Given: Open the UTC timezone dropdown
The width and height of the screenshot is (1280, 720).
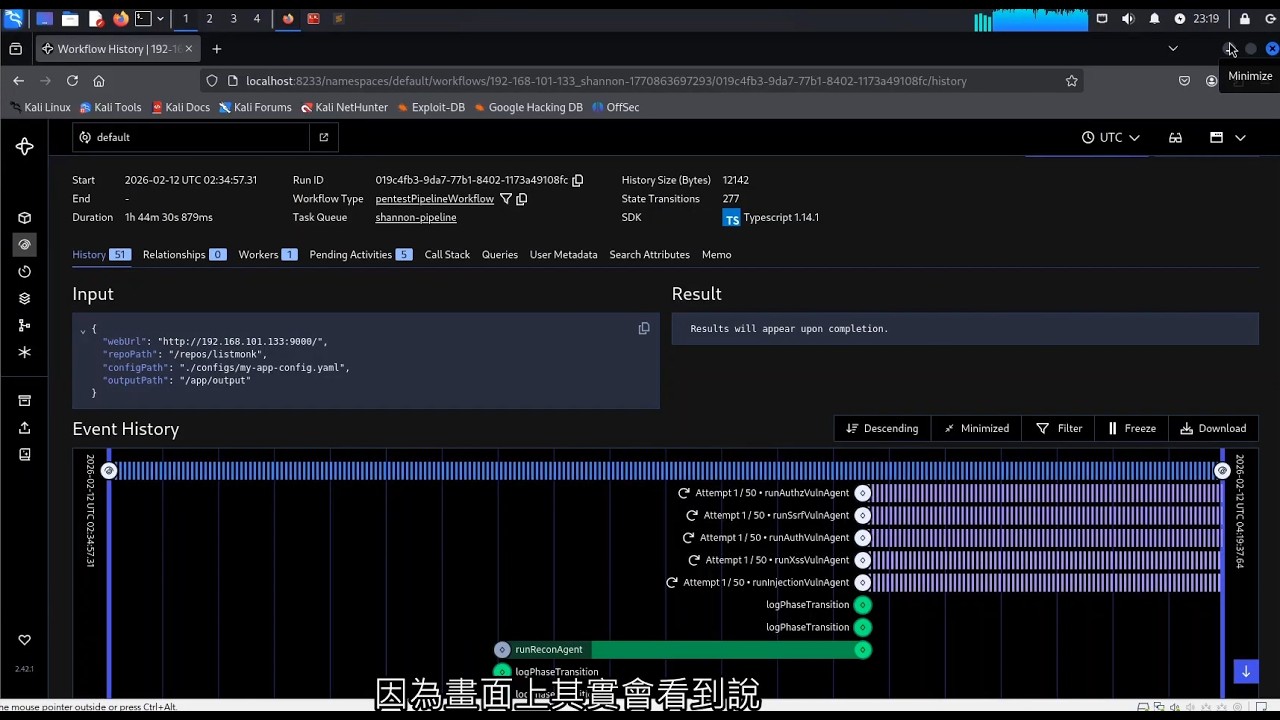Looking at the screenshot, I should click(1111, 138).
